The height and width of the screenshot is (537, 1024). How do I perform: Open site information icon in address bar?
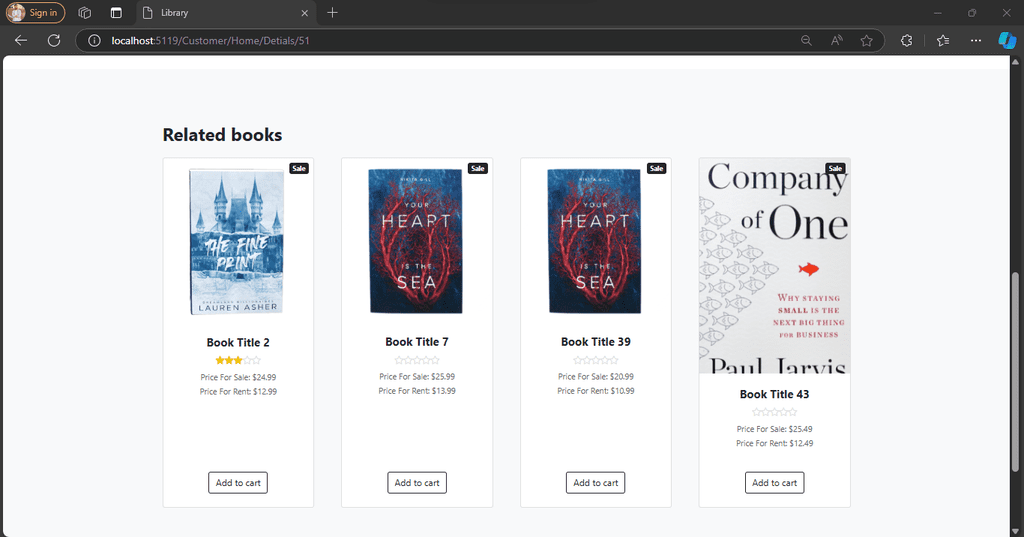94,41
